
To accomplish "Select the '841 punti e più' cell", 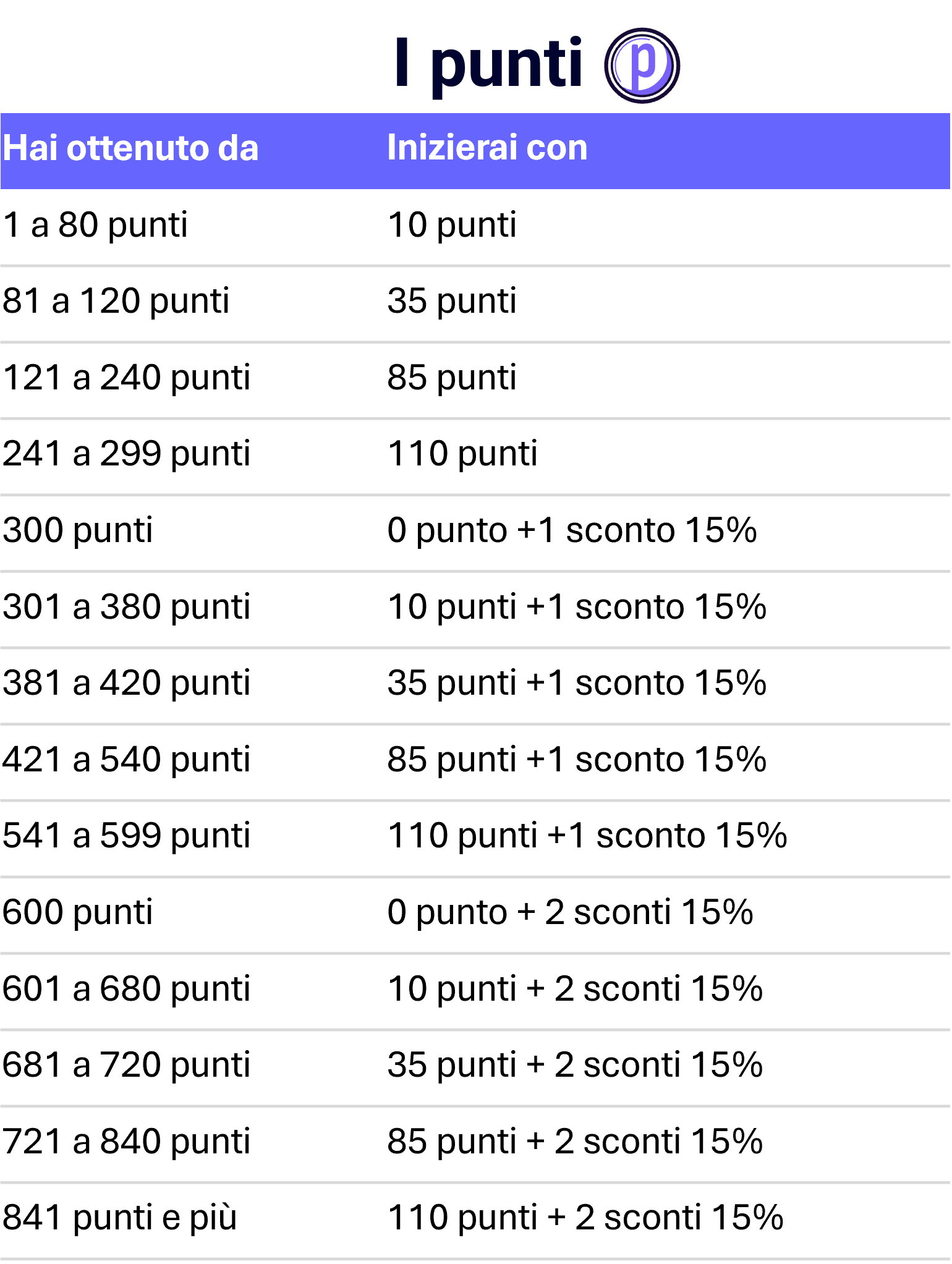I will click(120, 1219).
